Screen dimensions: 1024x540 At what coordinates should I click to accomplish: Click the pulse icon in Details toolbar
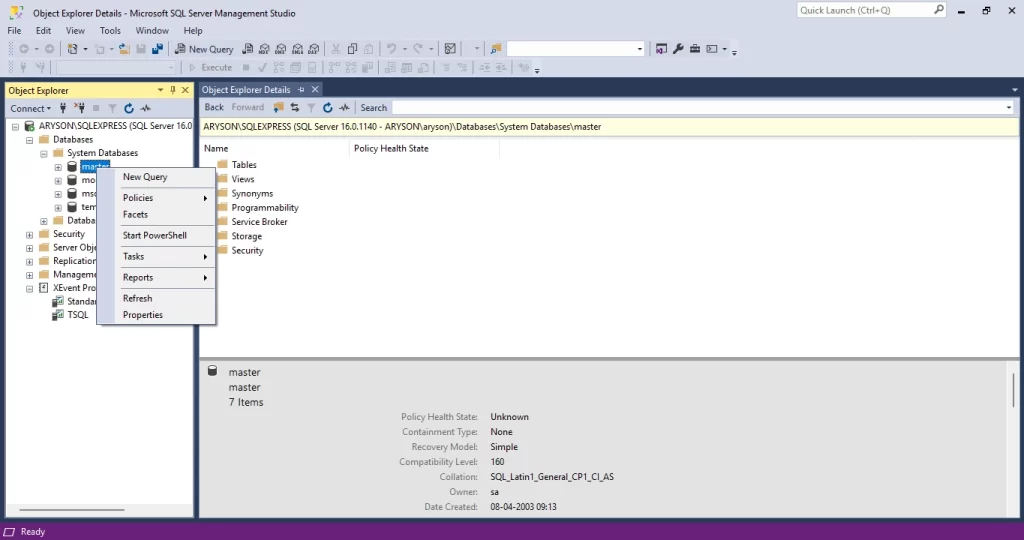(344, 108)
